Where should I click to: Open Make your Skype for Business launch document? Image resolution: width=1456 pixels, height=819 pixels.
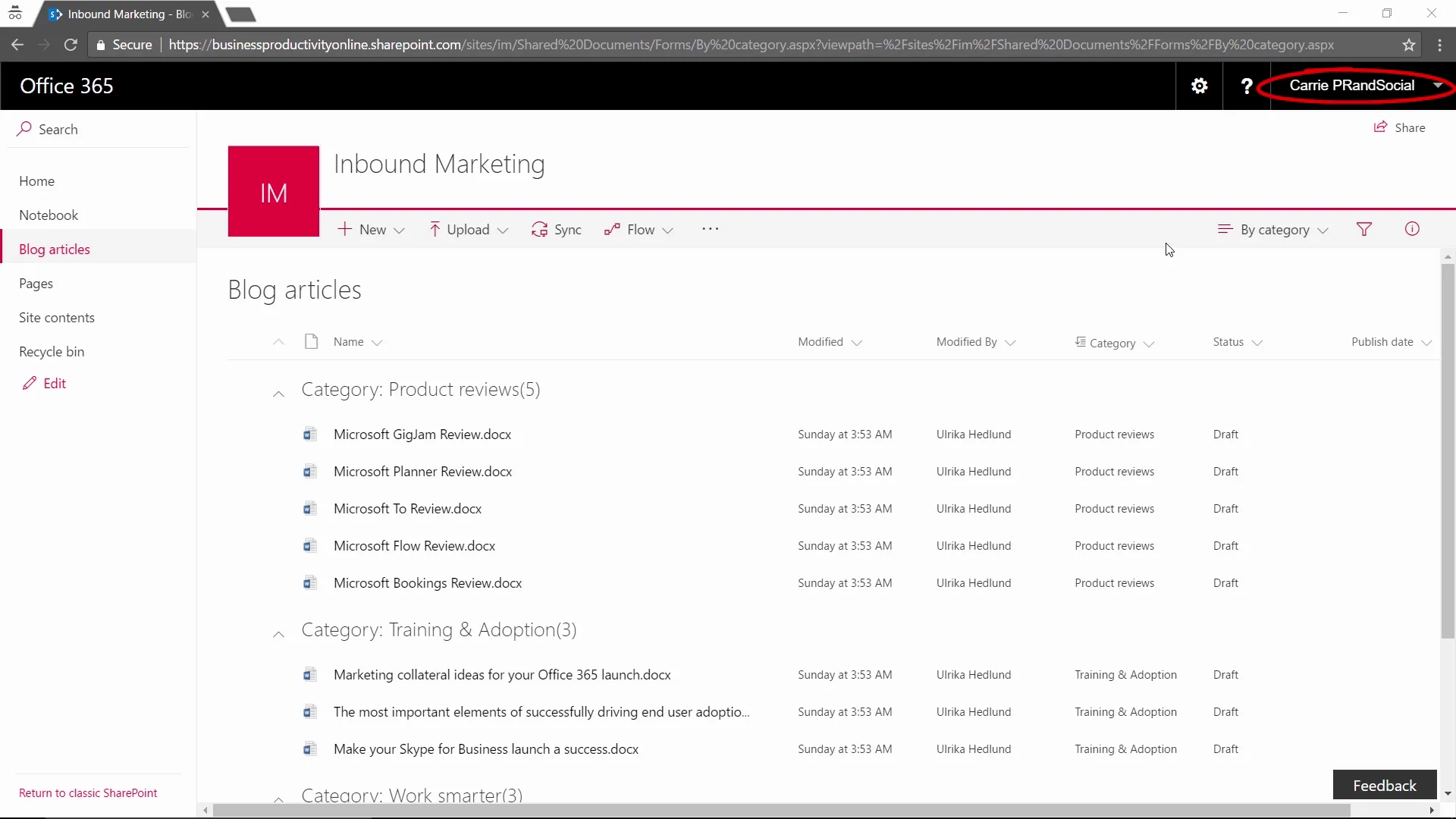coord(486,749)
